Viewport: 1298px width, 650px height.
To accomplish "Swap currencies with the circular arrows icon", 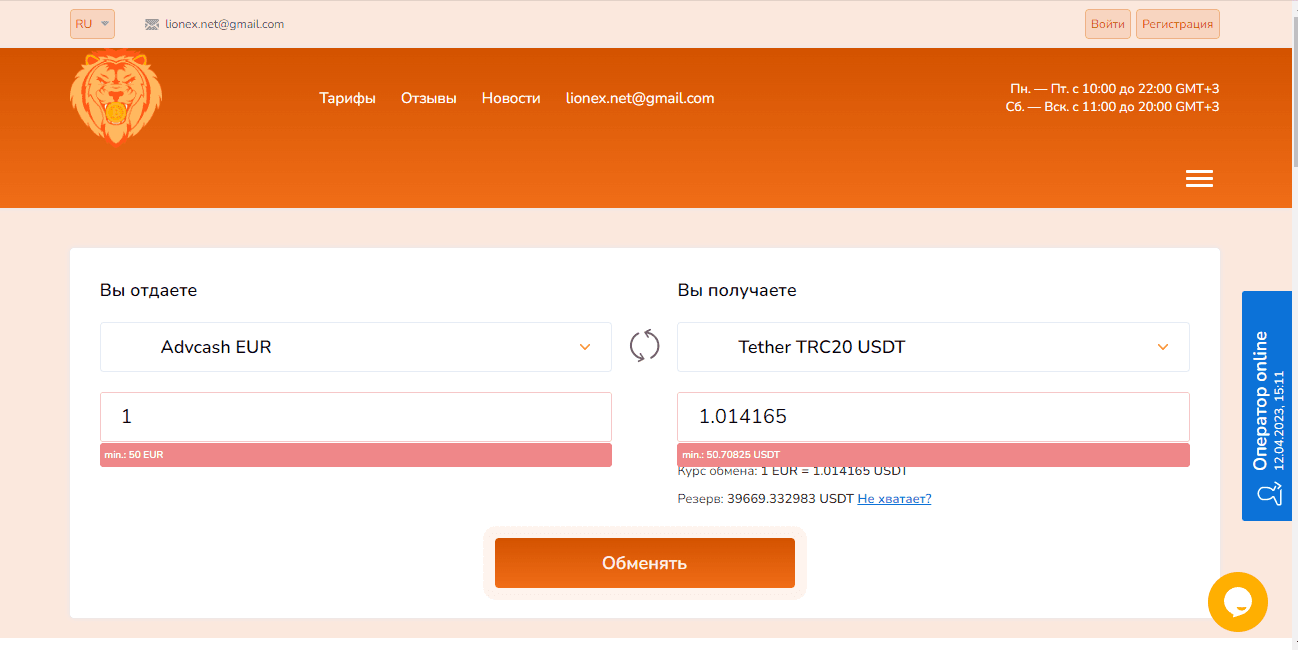I will [x=644, y=346].
